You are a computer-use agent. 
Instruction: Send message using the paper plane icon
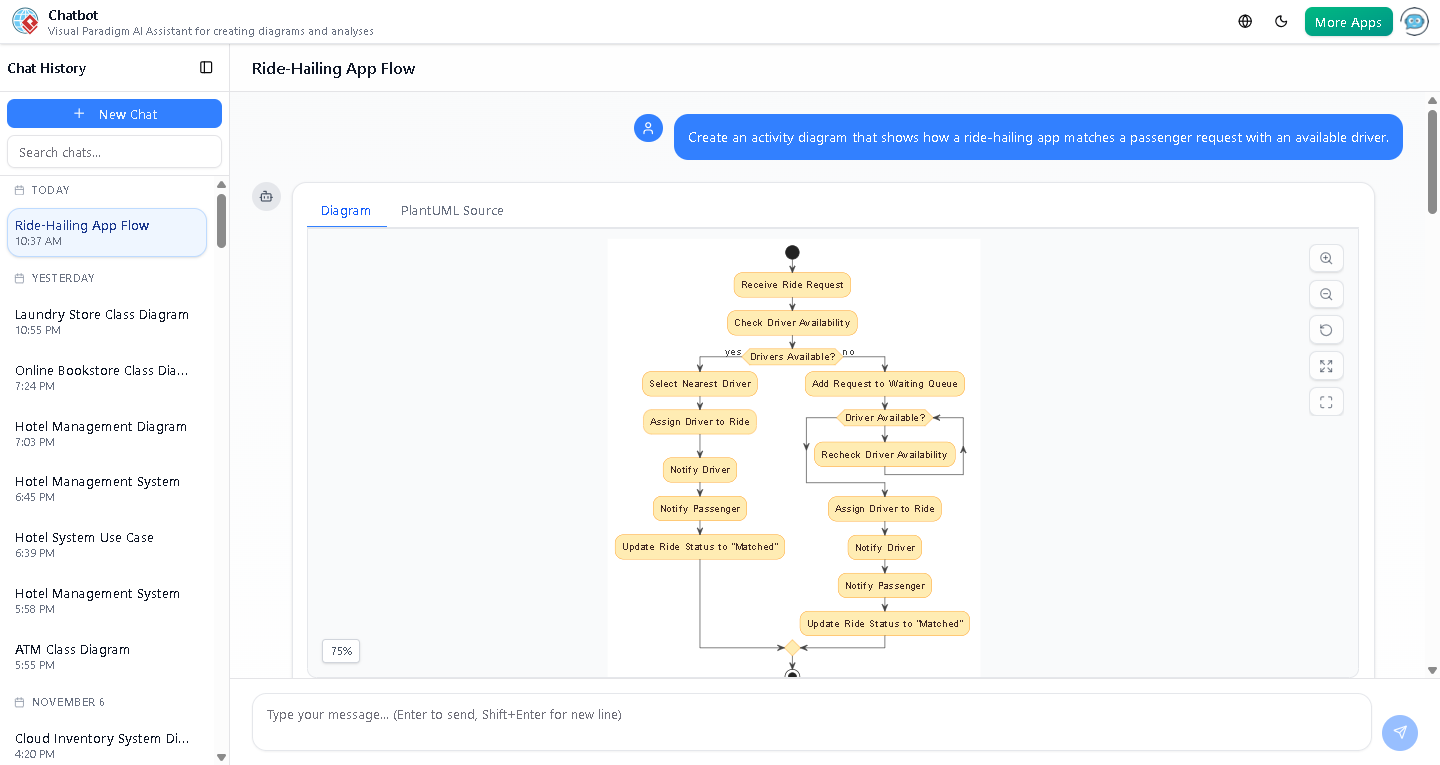tap(1400, 733)
